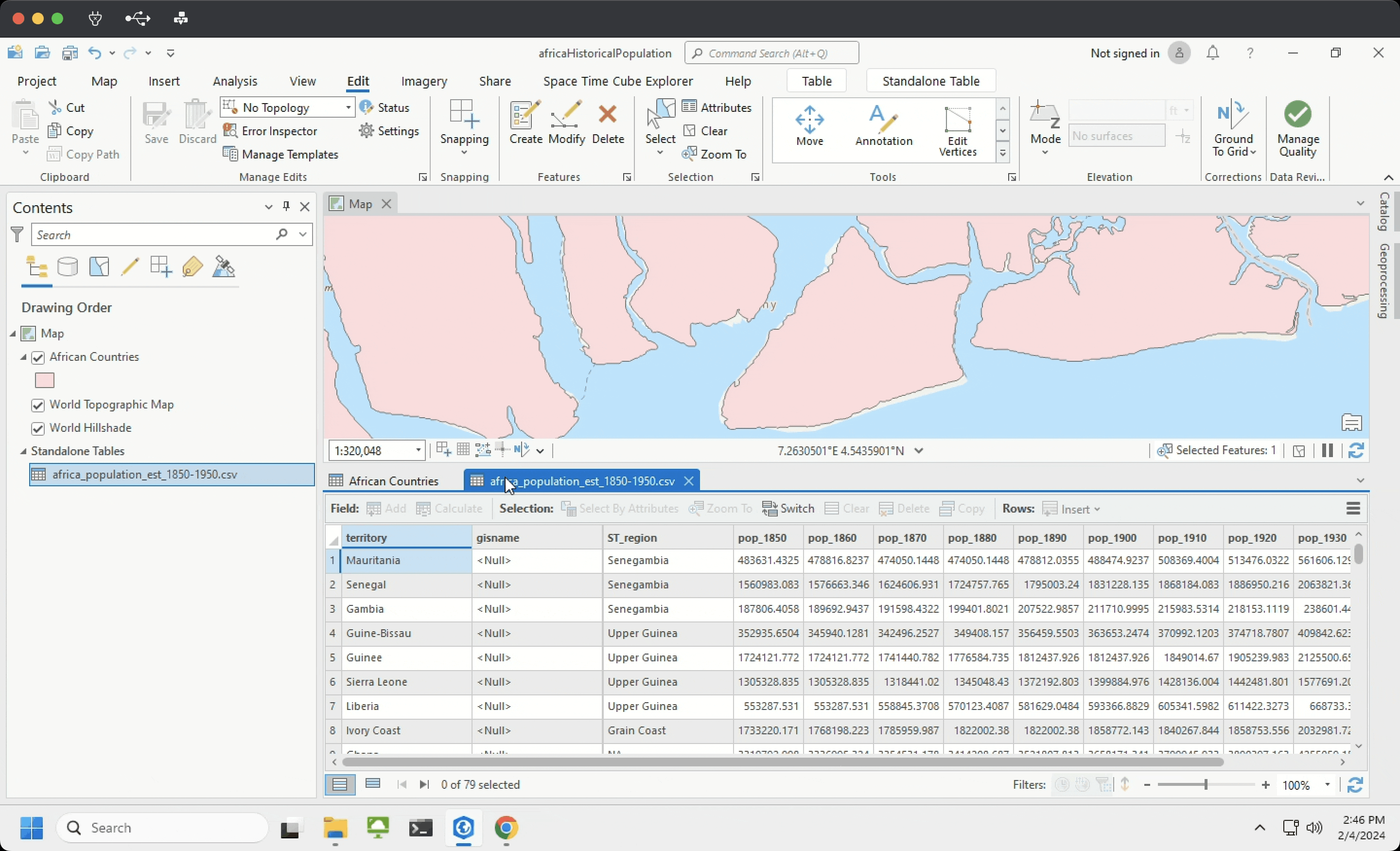Expand the map scale dropdown
Viewport: 1400px width, 851px height.
click(418, 451)
